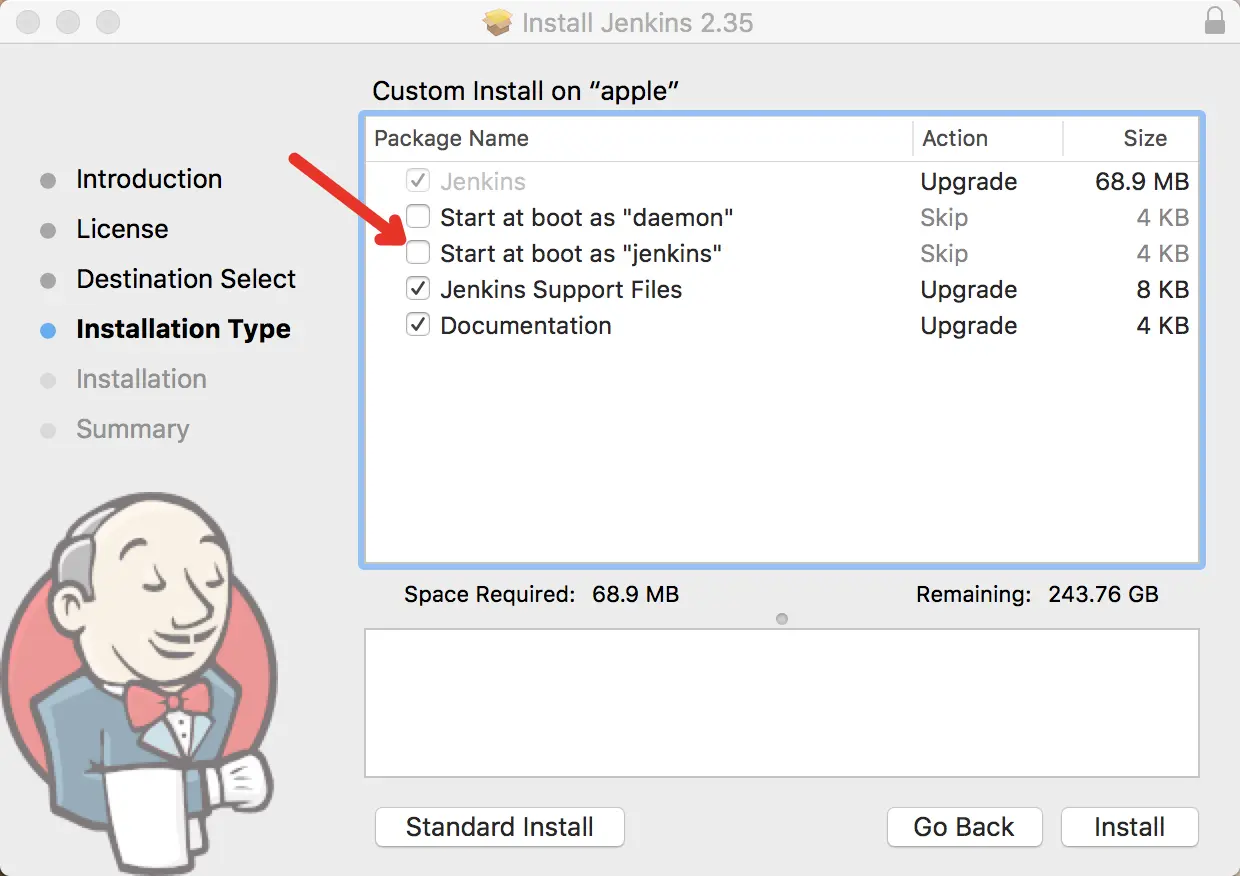Click Upgrade action for Jenkins Support Files

[x=969, y=290]
